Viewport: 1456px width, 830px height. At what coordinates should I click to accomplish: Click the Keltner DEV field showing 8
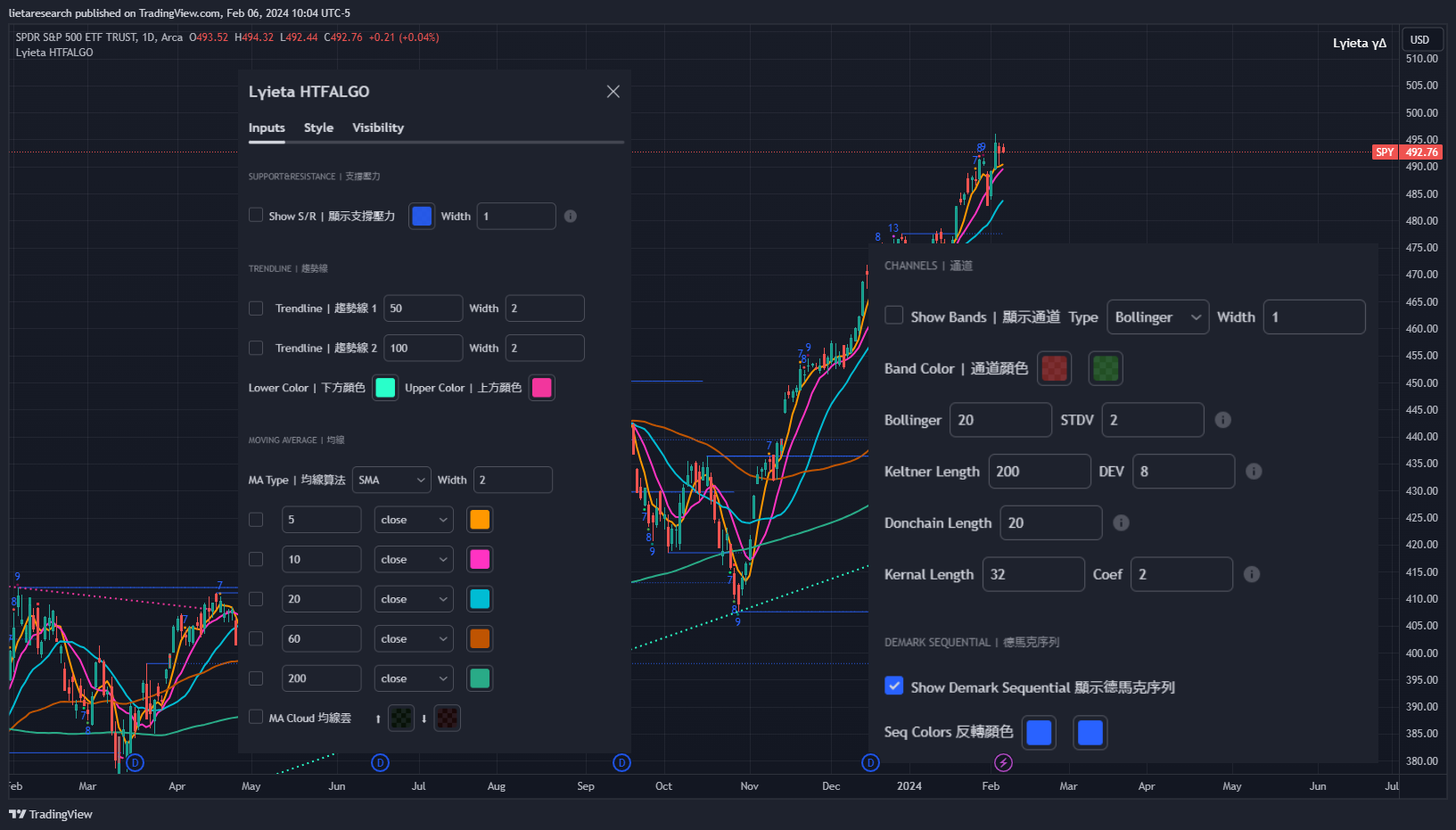pyautogui.click(x=1184, y=472)
